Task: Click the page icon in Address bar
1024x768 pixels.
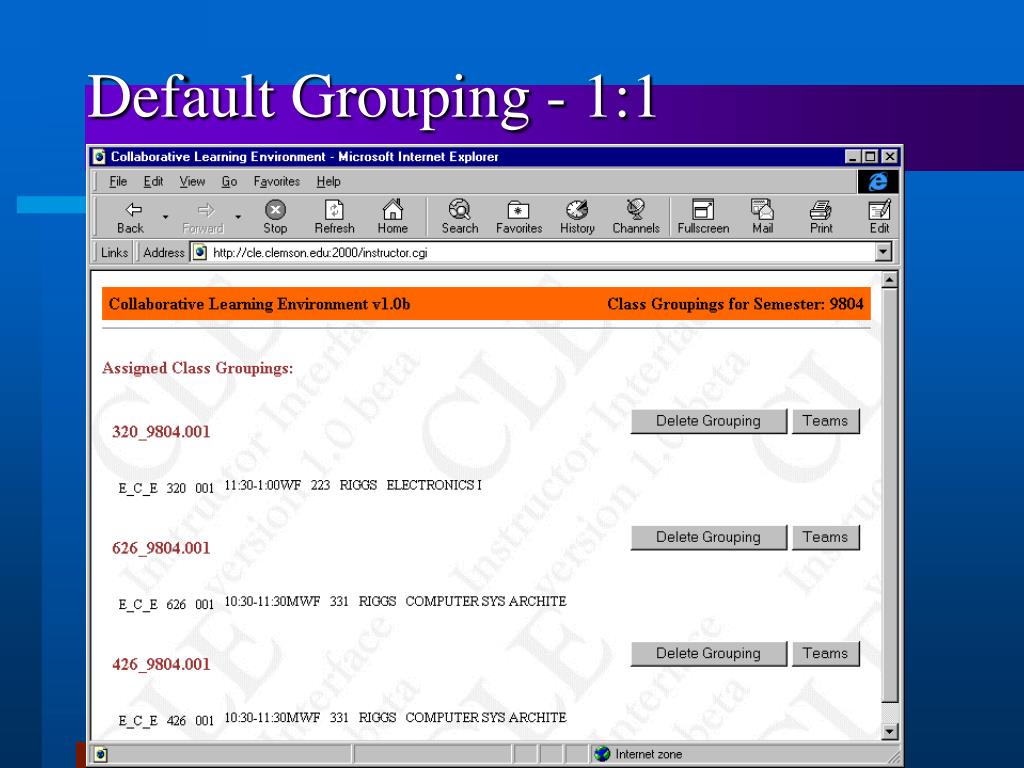Action: pyautogui.click(x=200, y=252)
